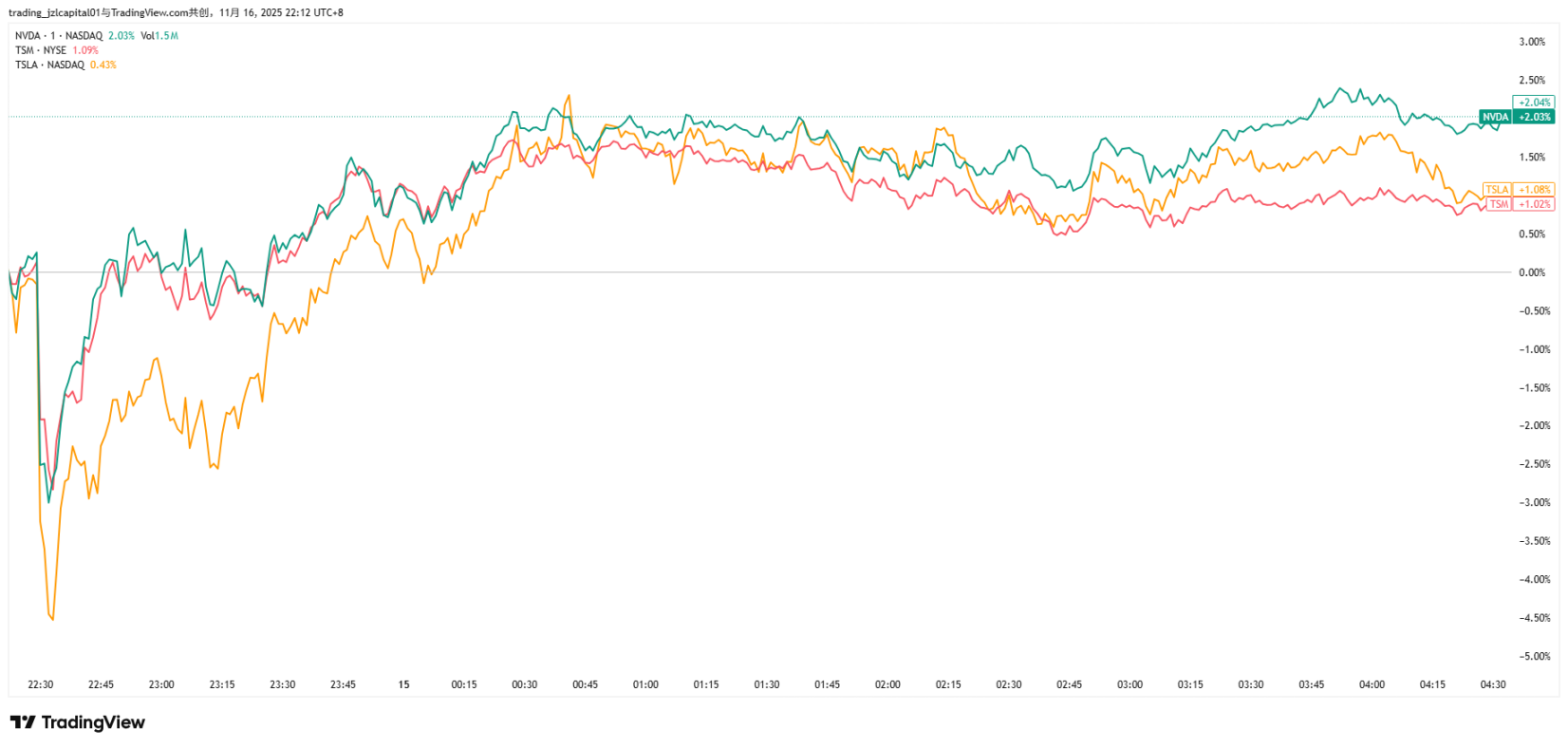Click the red TSM price-scale tag
The height and width of the screenshot is (748, 1568).
tap(1499, 204)
